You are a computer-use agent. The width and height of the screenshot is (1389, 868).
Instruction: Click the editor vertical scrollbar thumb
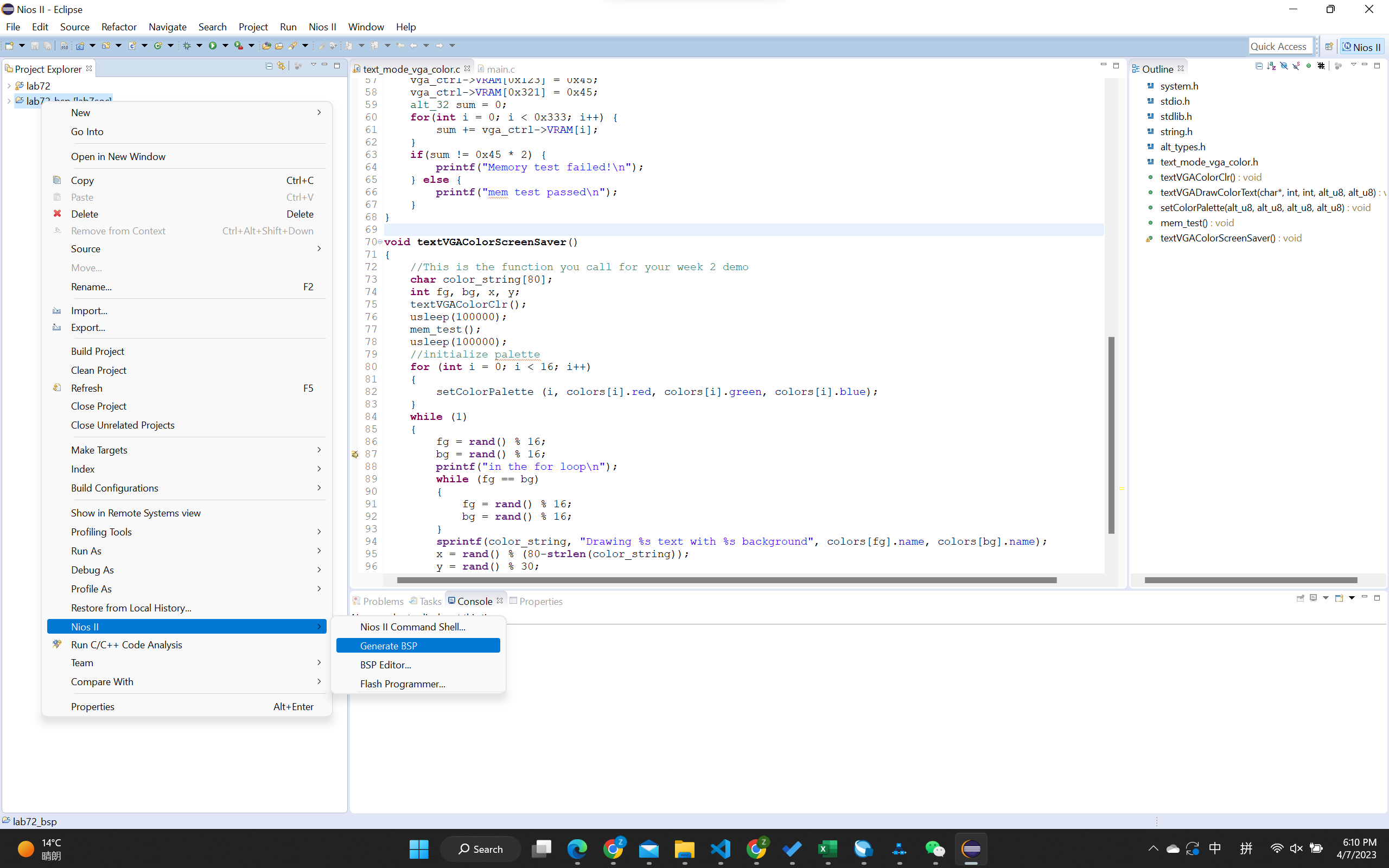pos(1111,435)
